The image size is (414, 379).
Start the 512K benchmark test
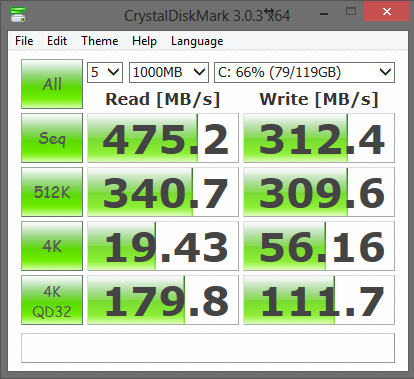tap(52, 192)
